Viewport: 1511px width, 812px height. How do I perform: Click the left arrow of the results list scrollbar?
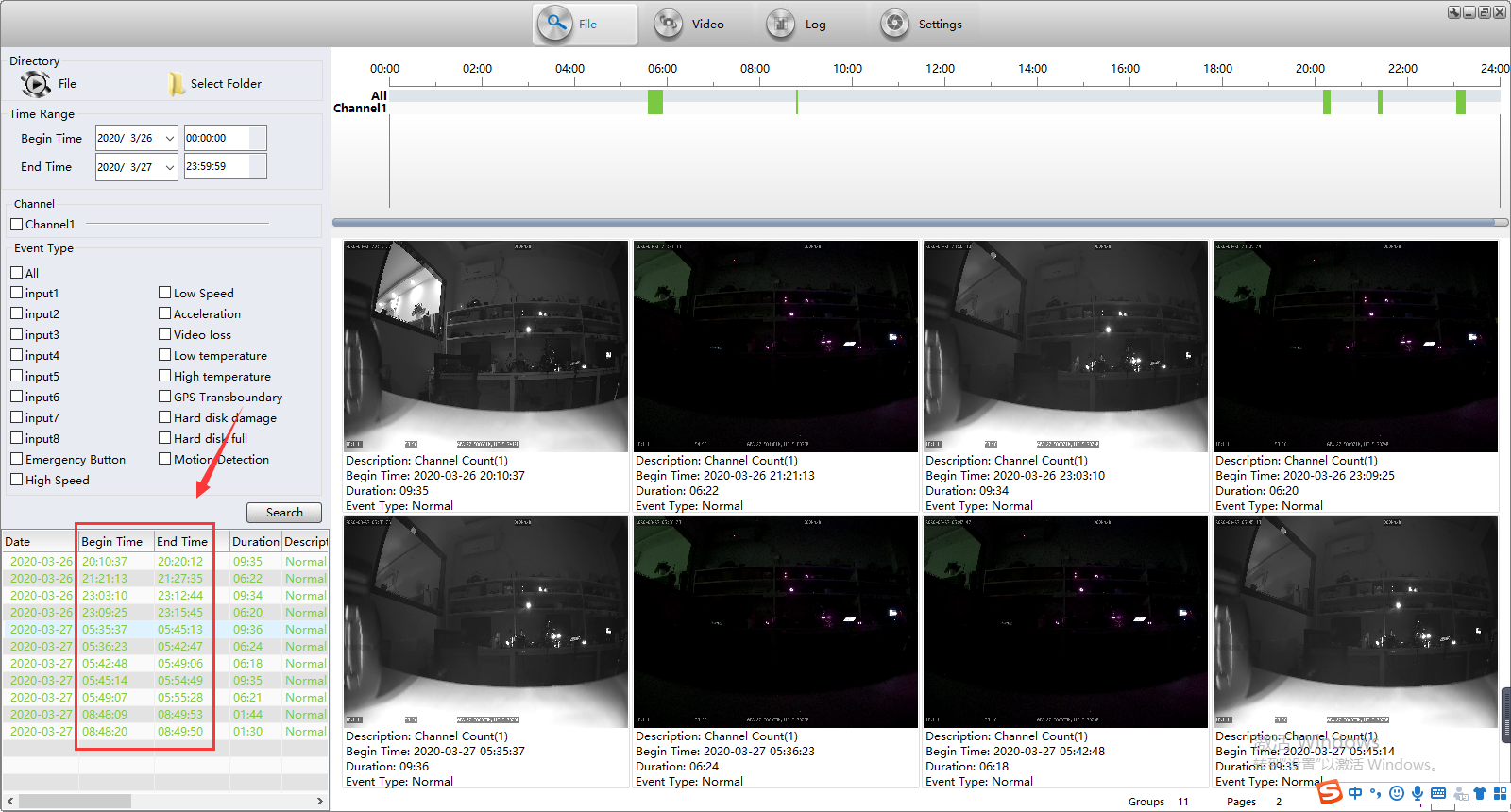(10, 802)
